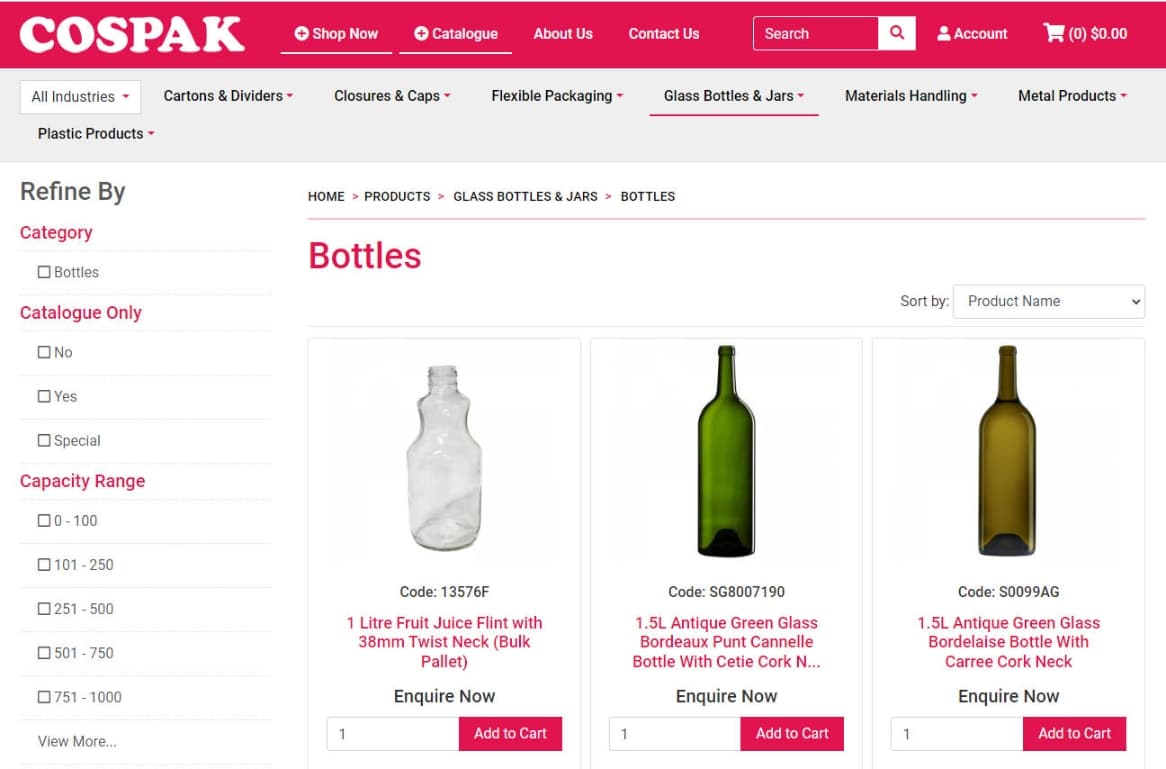This screenshot has width=1166, height=769.
Task: Check the Special catalogue filter
Action: point(44,440)
